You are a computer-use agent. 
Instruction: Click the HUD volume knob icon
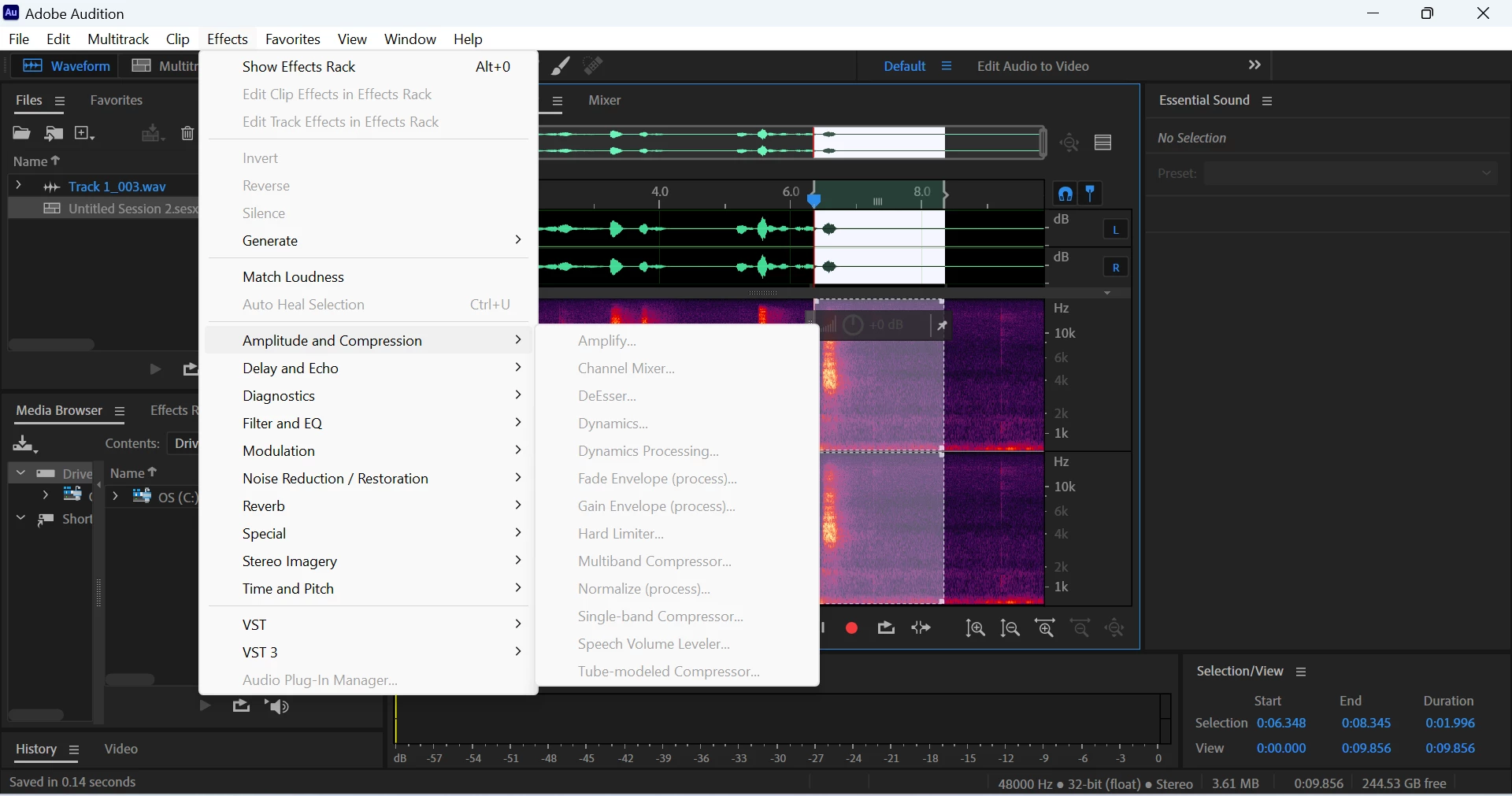(x=854, y=326)
